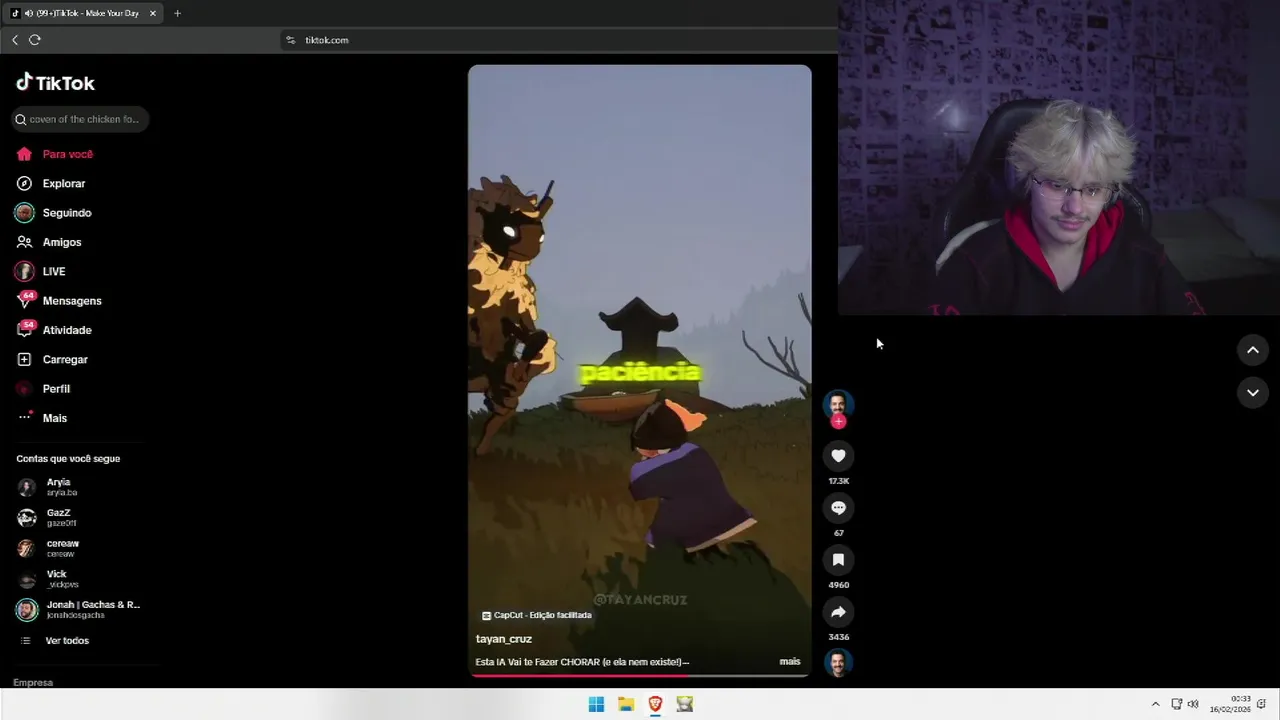Screen dimensions: 1280x720
Task: Click the Atividade icon with badge
Action: pos(25,329)
